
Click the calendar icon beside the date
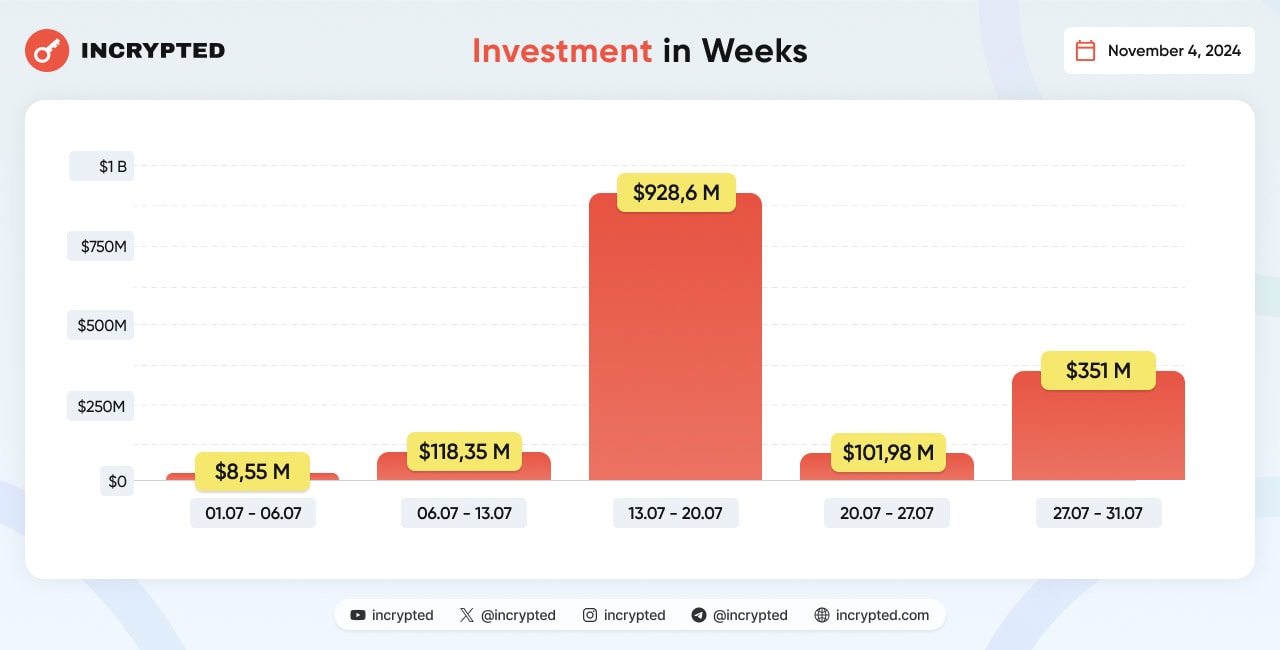pyautogui.click(x=1085, y=51)
